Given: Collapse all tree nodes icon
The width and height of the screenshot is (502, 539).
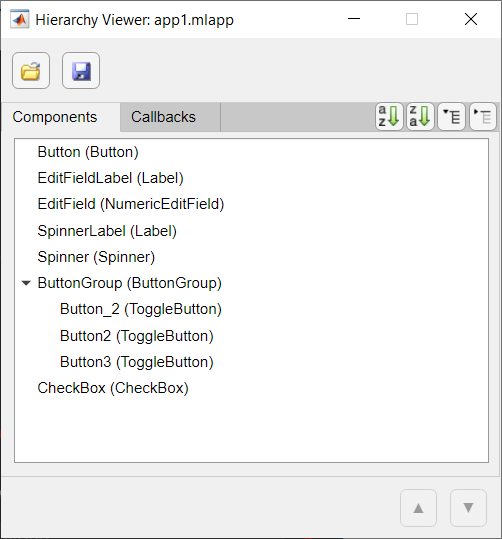Looking at the screenshot, I should (x=483, y=117).
